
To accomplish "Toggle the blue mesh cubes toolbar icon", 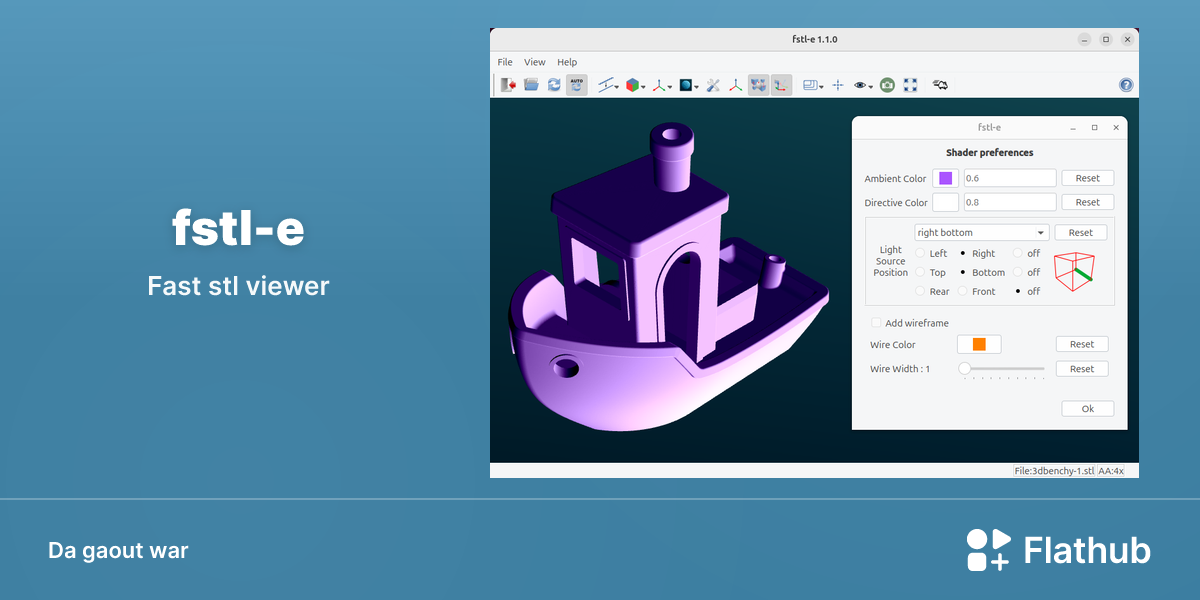I will pyautogui.click(x=759, y=85).
